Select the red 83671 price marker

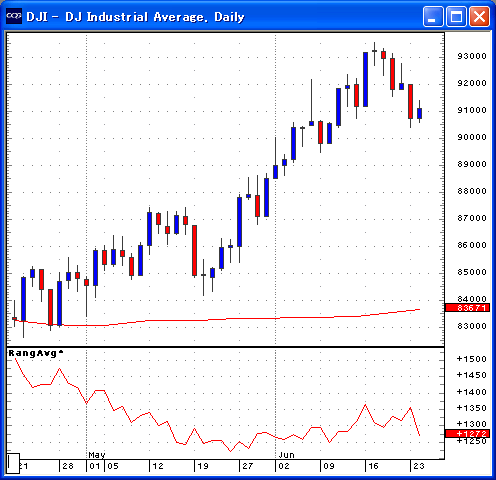click(468, 307)
